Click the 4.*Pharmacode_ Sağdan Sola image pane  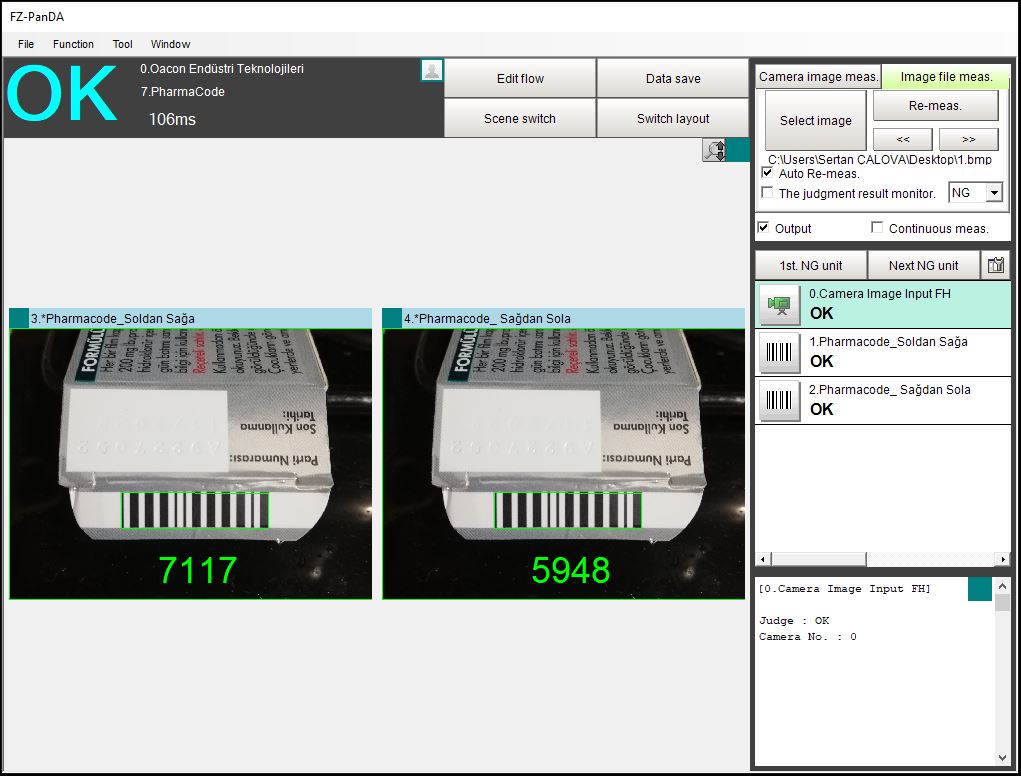[564, 464]
